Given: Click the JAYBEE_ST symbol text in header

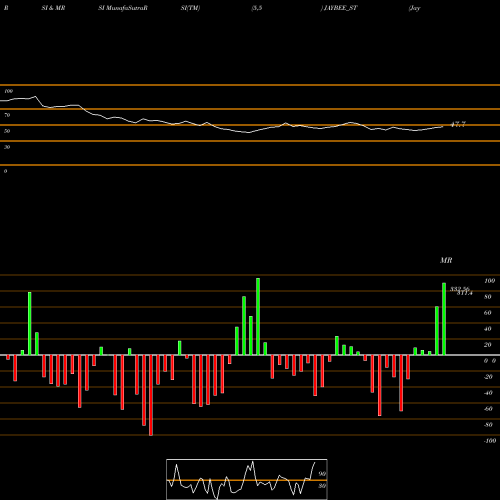Looking at the screenshot, I should [x=340, y=8].
